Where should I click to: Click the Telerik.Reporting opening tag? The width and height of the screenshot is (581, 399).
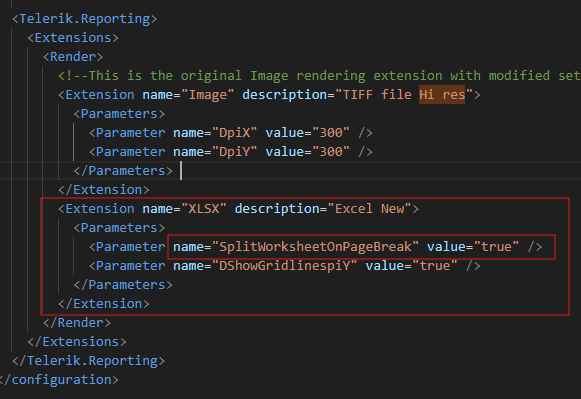point(85,19)
